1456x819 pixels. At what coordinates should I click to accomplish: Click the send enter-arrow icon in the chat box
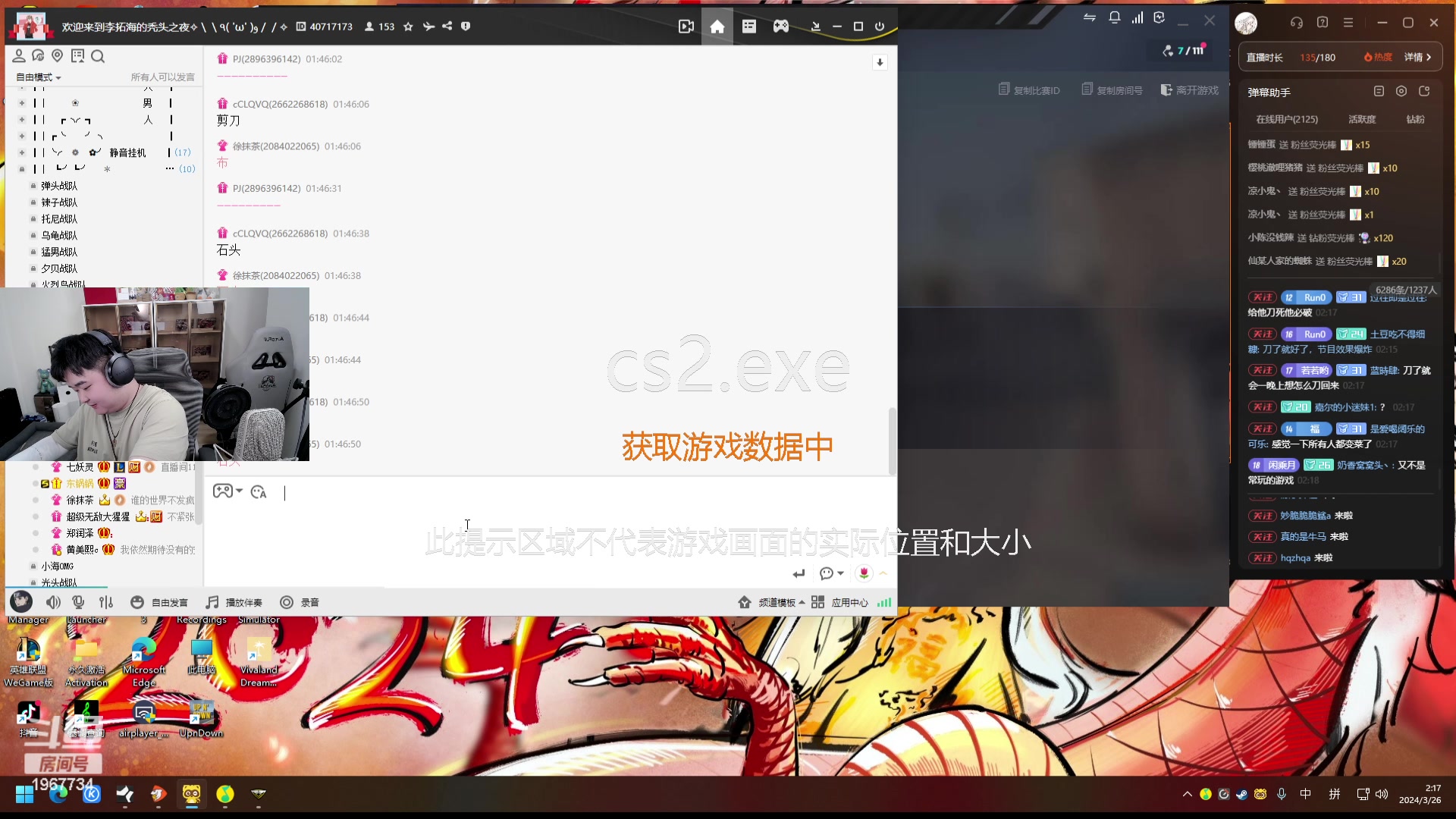[799, 574]
